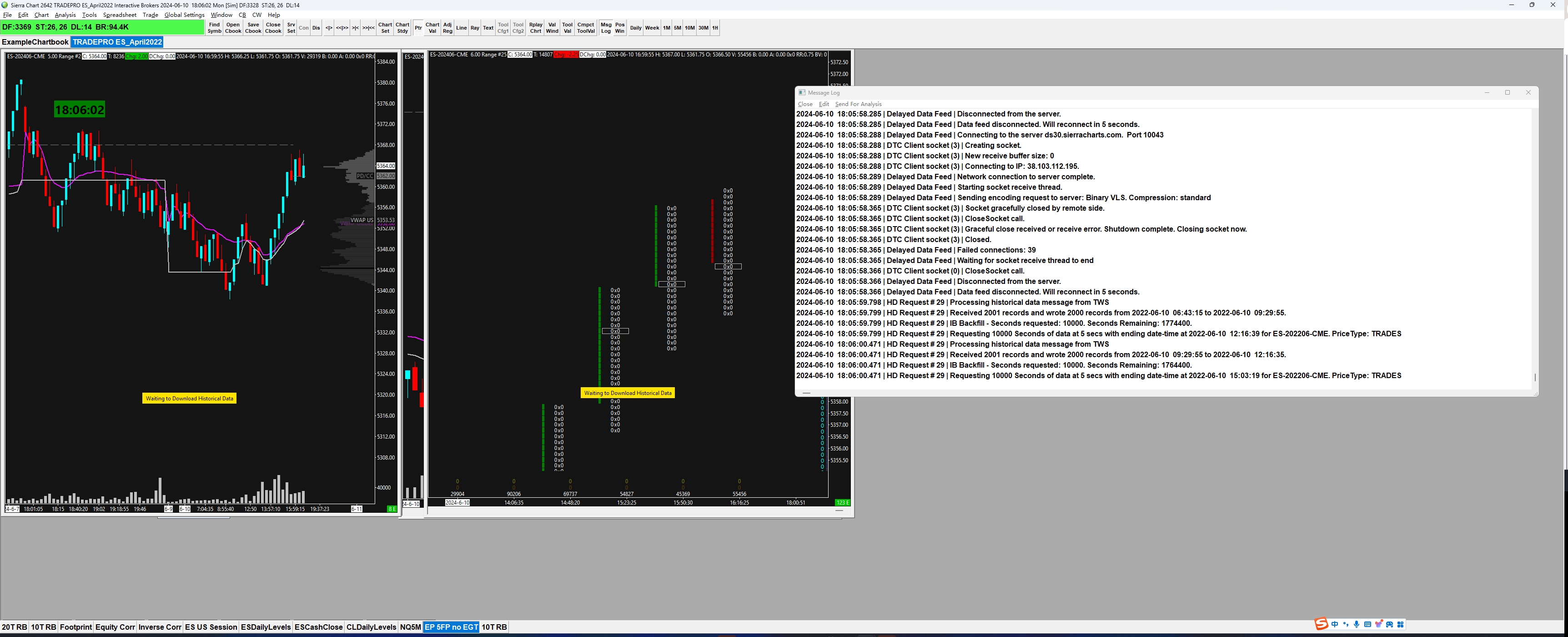
Task: Open the Analysis menu
Action: coord(65,15)
